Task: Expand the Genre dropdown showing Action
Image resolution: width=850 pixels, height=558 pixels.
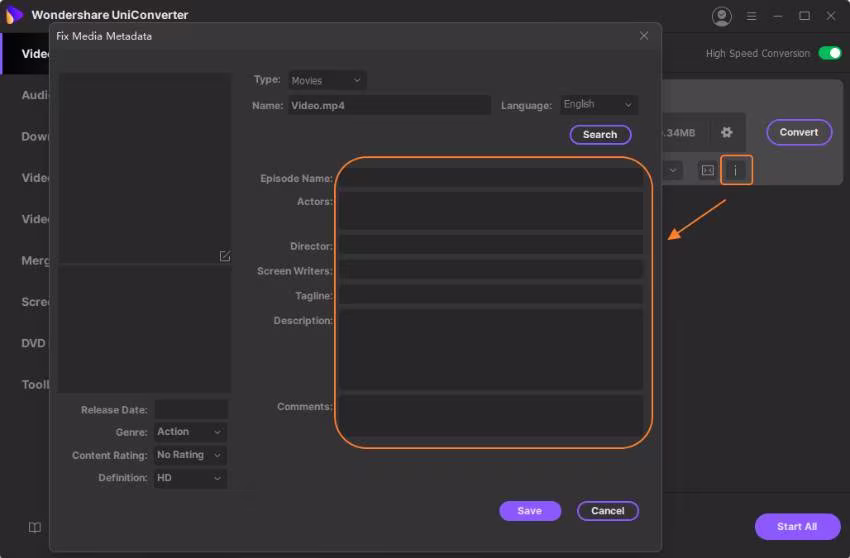Action: point(190,432)
